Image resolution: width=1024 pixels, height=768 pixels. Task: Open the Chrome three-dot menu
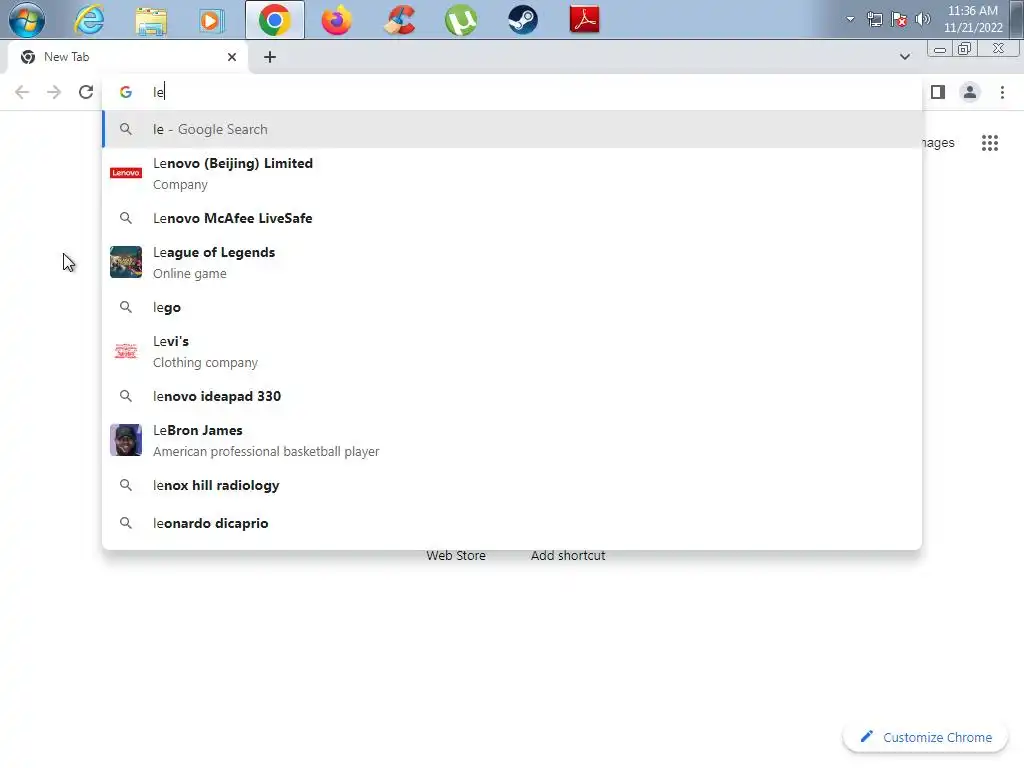point(1002,92)
